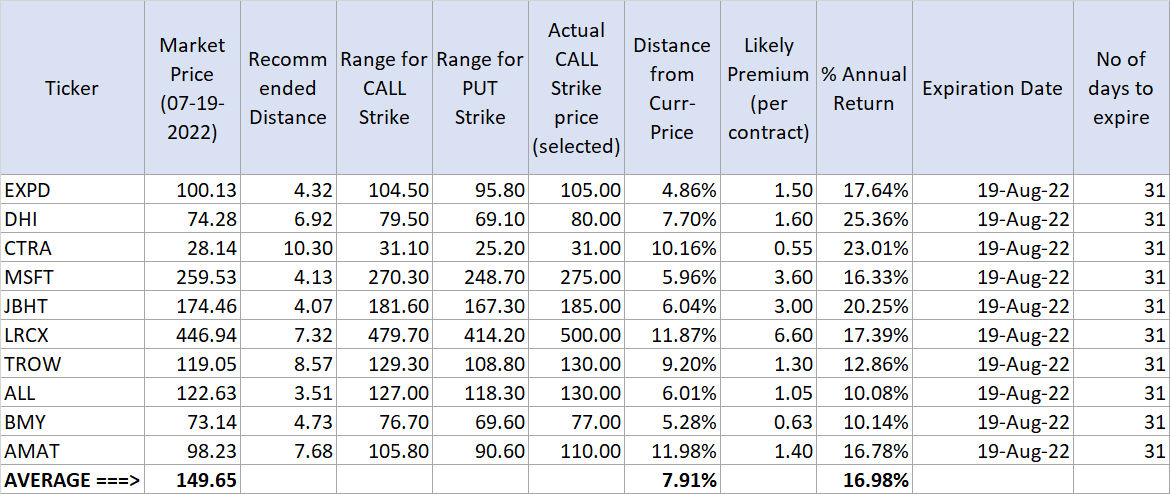Click the TROW ticker cell
The height and width of the screenshot is (494, 1170).
(72, 364)
